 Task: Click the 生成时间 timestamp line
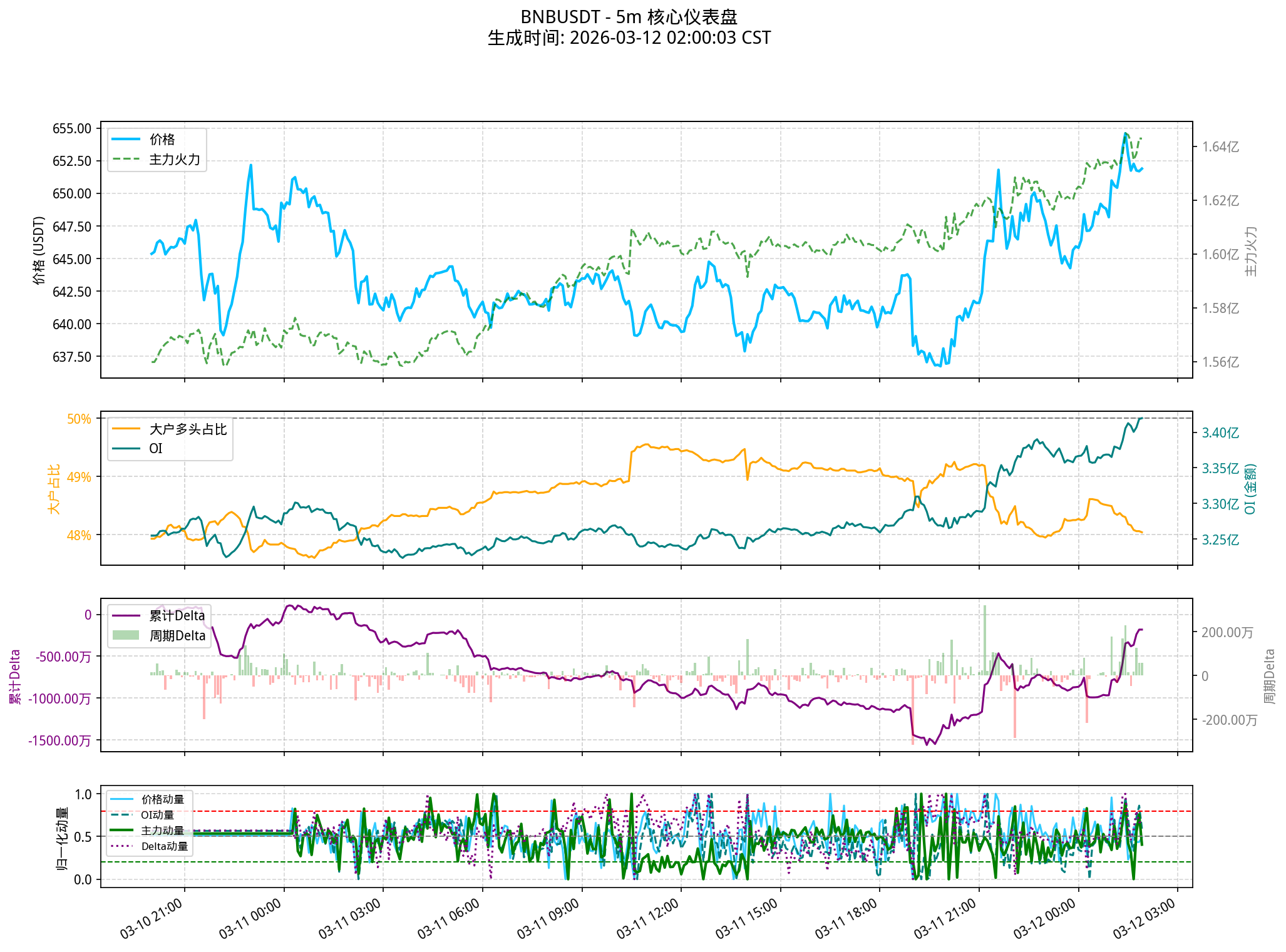point(629,38)
